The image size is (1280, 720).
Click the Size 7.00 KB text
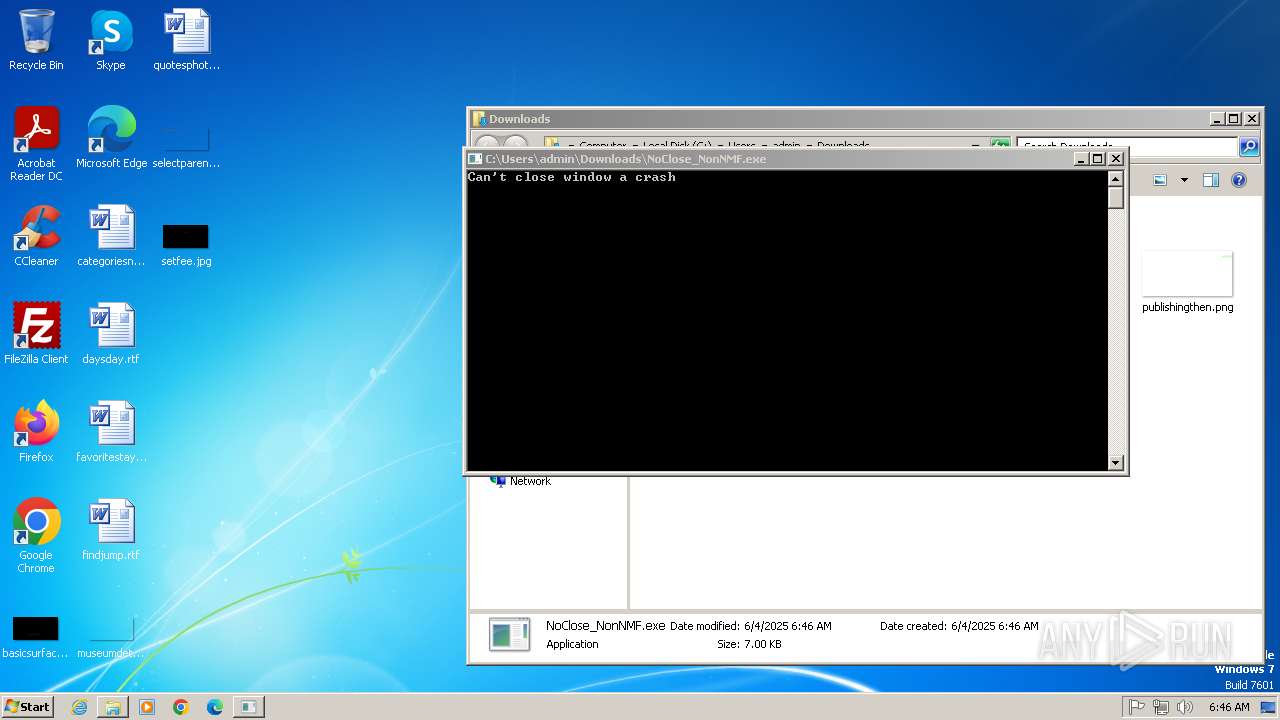[749, 644]
